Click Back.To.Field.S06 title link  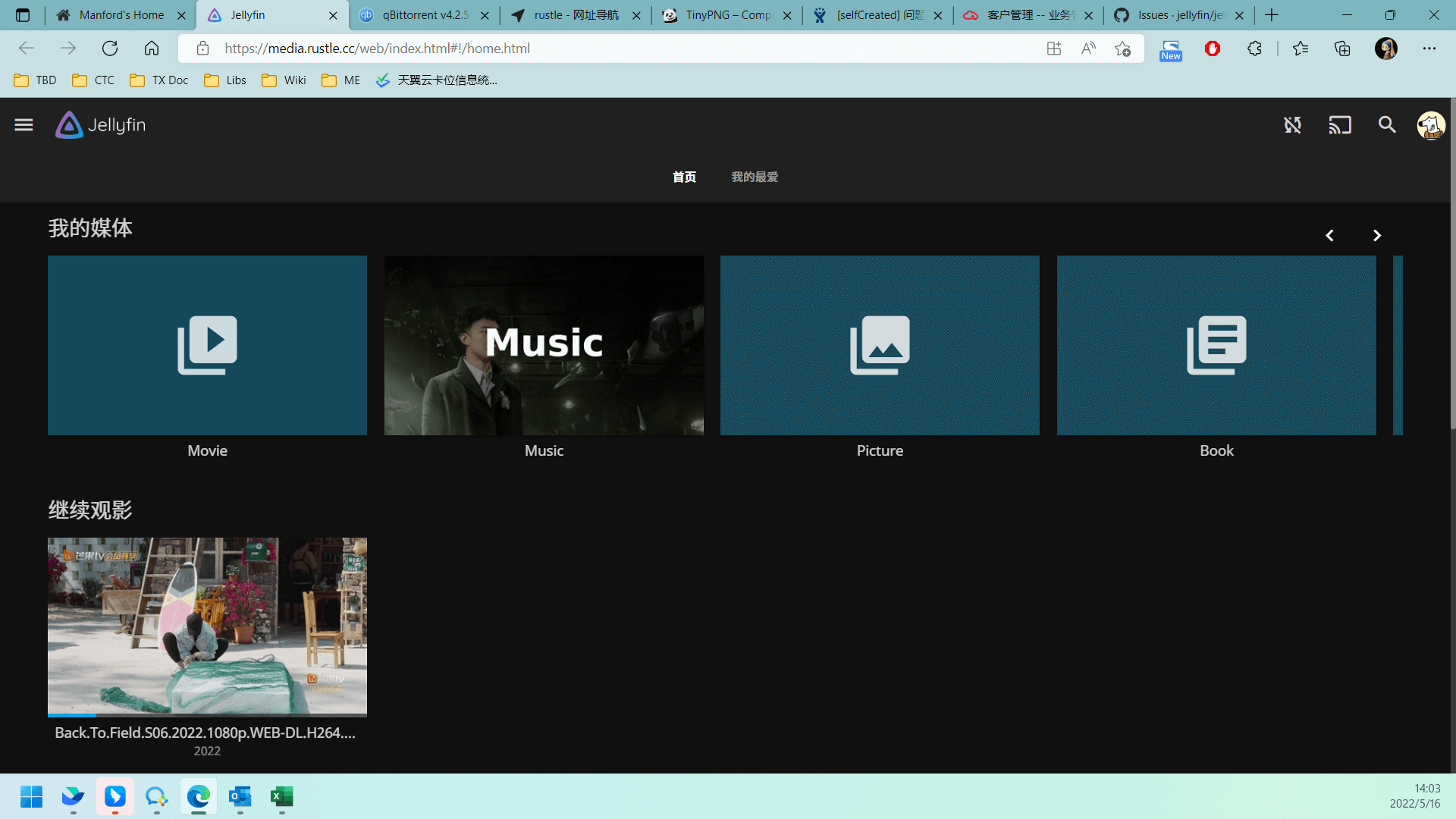[x=205, y=733]
